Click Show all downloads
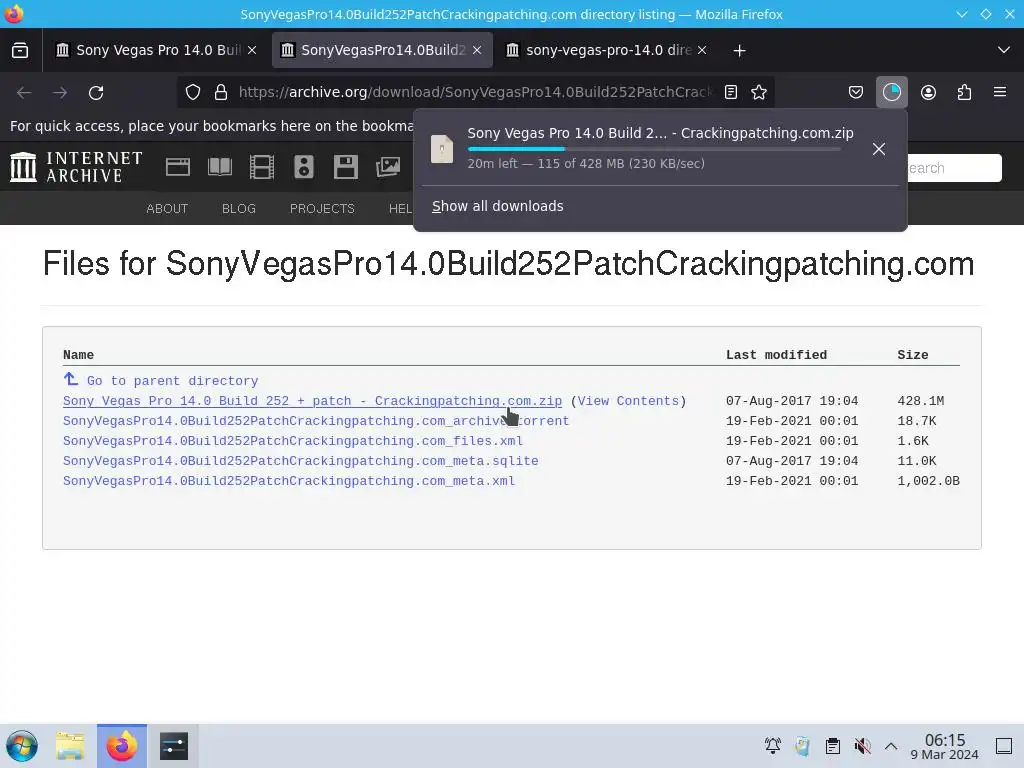 click(x=498, y=206)
